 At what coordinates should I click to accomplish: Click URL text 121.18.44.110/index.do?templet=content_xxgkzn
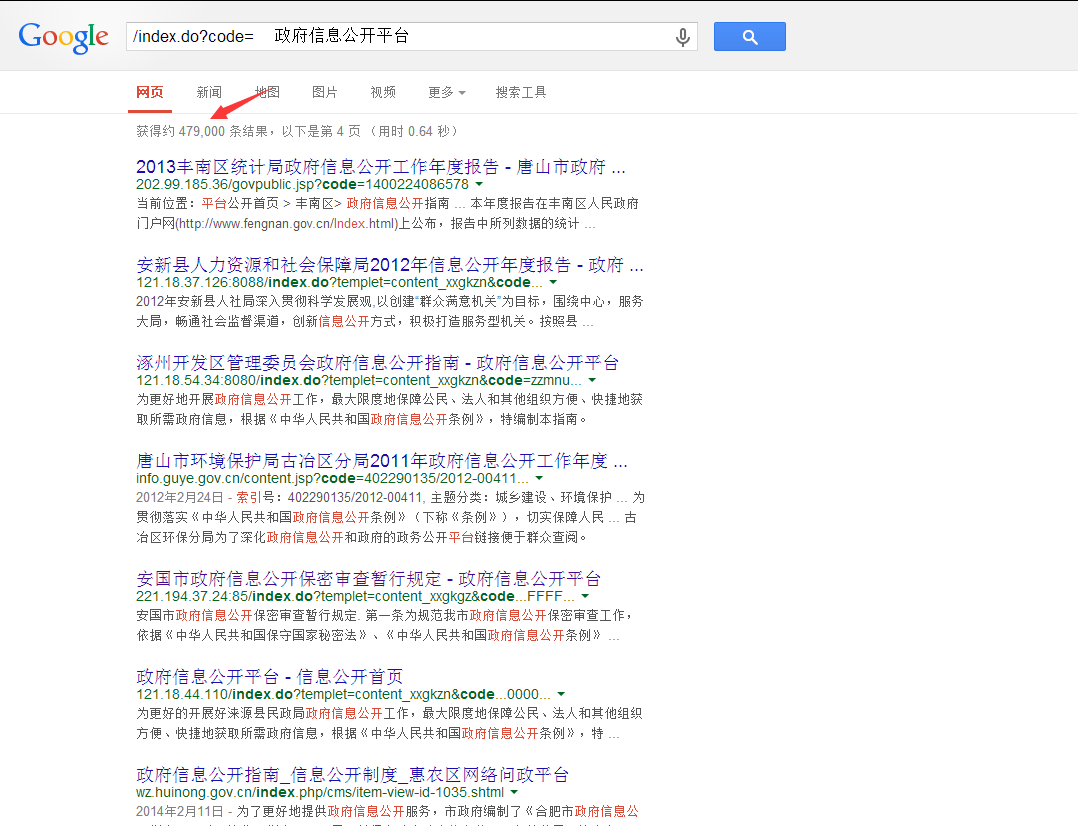(x=343, y=695)
